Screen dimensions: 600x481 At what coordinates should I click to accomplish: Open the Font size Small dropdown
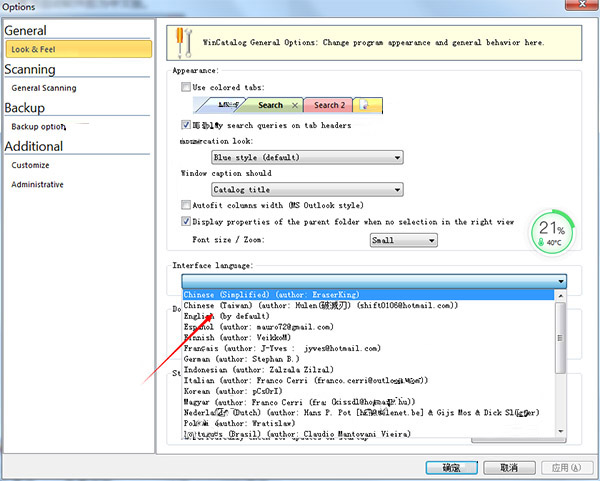[x=403, y=240]
